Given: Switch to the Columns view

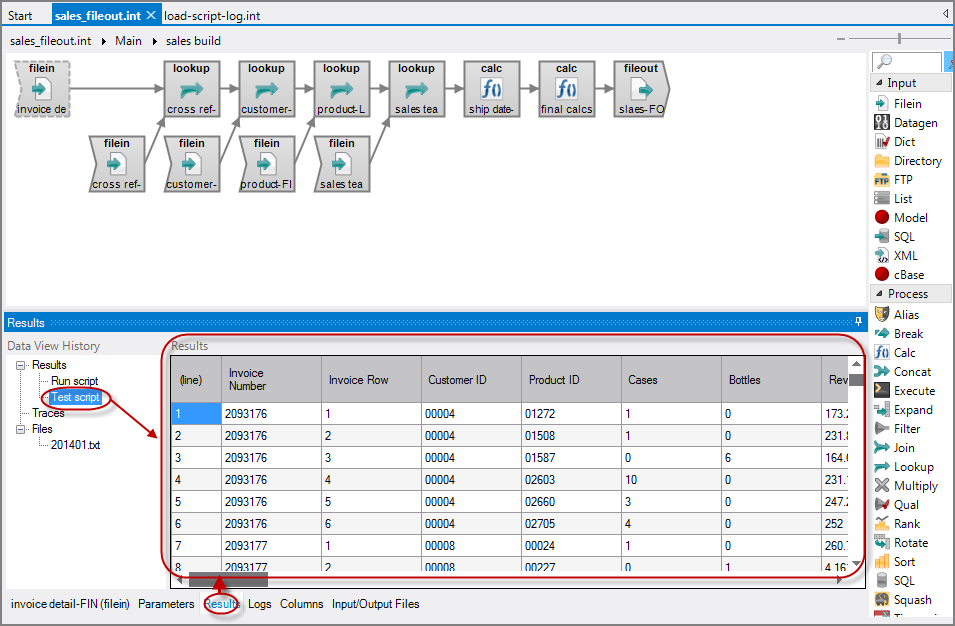Looking at the screenshot, I should pos(301,604).
